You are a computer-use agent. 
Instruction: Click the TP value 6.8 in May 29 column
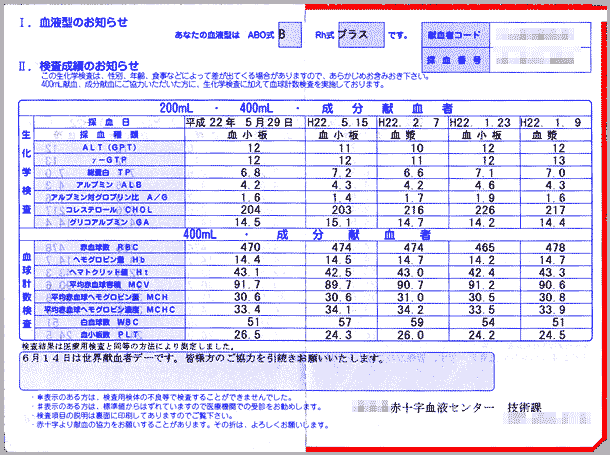pyautogui.click(x=250, y=173)
